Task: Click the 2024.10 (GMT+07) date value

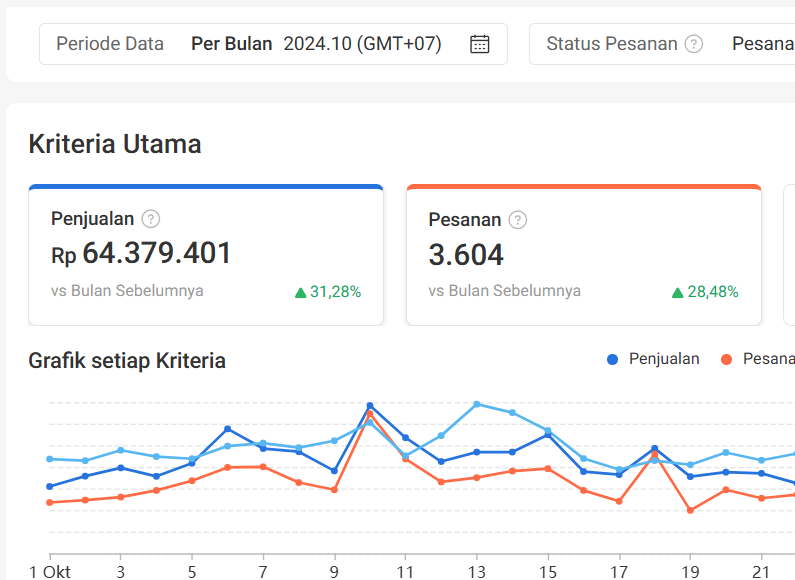Action: tap(363, 44)
